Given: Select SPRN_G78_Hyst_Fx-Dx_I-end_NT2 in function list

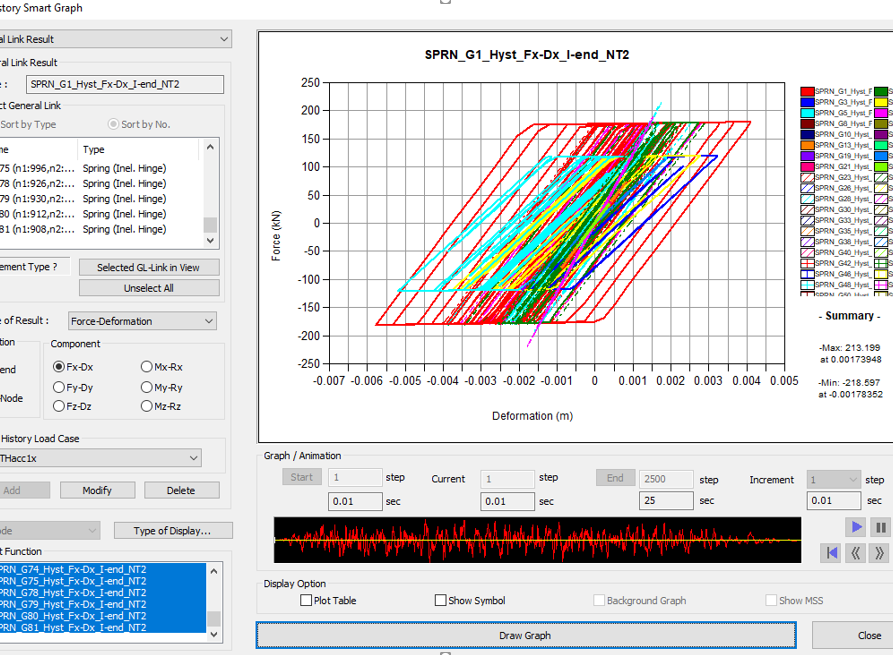Looking at the screenshot, I should coord(103,593).
